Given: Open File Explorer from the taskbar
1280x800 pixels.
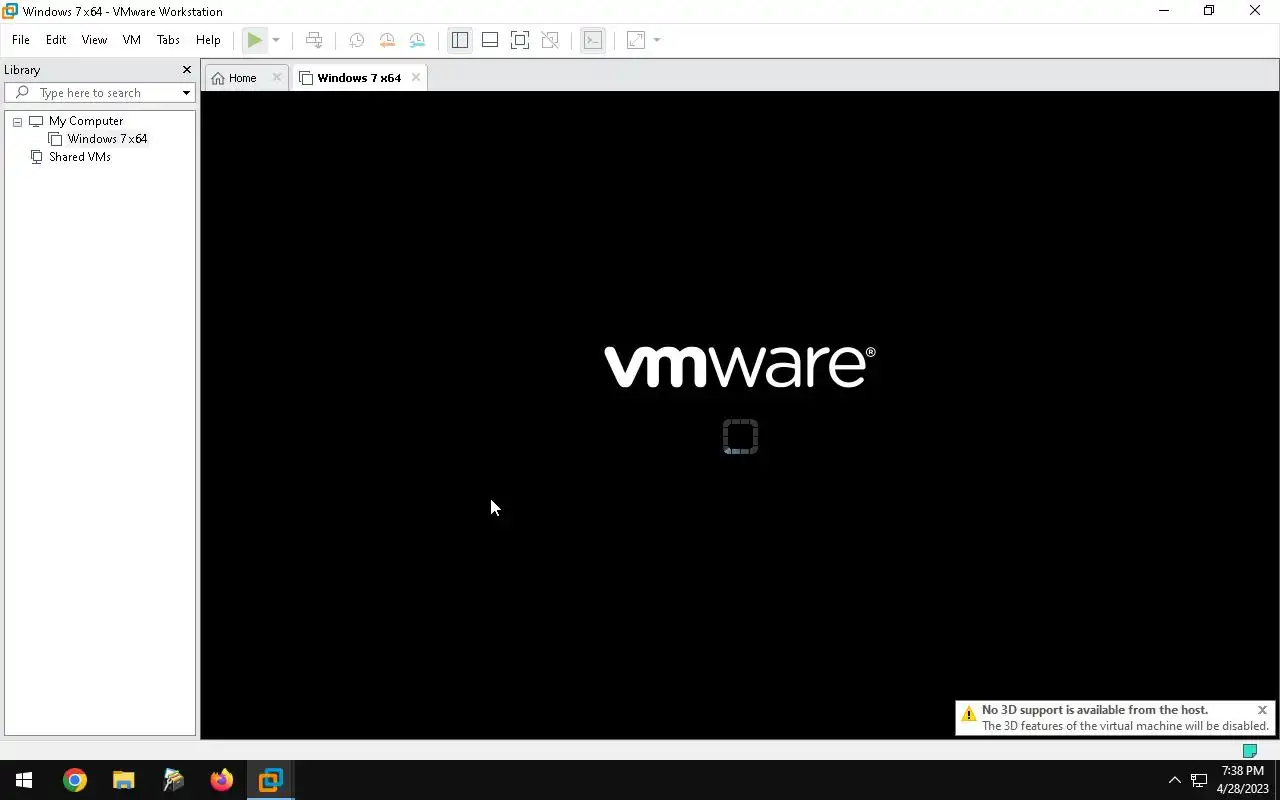Looking at the screenshot, I should click(x=123, y=780).
